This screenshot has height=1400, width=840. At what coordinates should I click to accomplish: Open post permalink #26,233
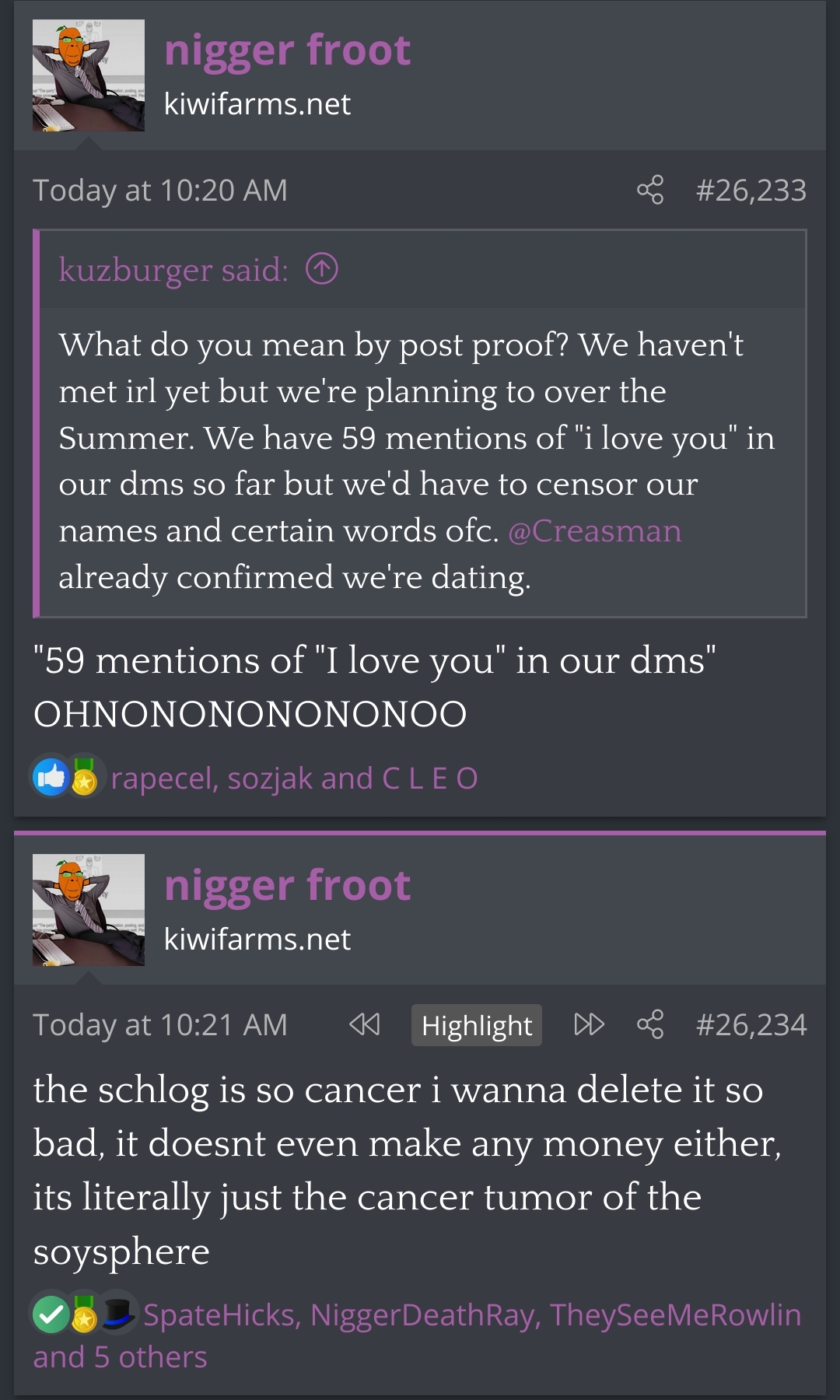[x=751, y=191]
